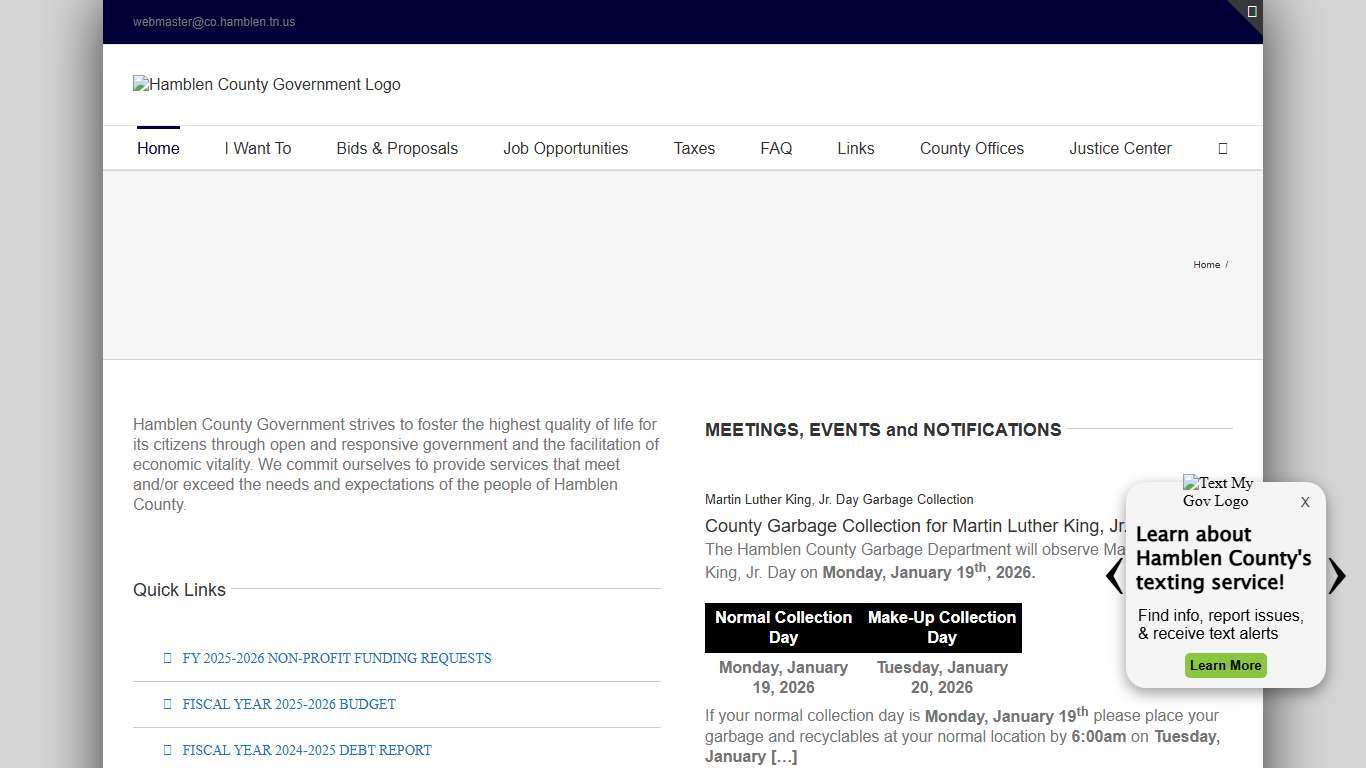1366x768 pixels.
Task: Open the sliding bar toggle in top corner
Action: [1251, 12]
